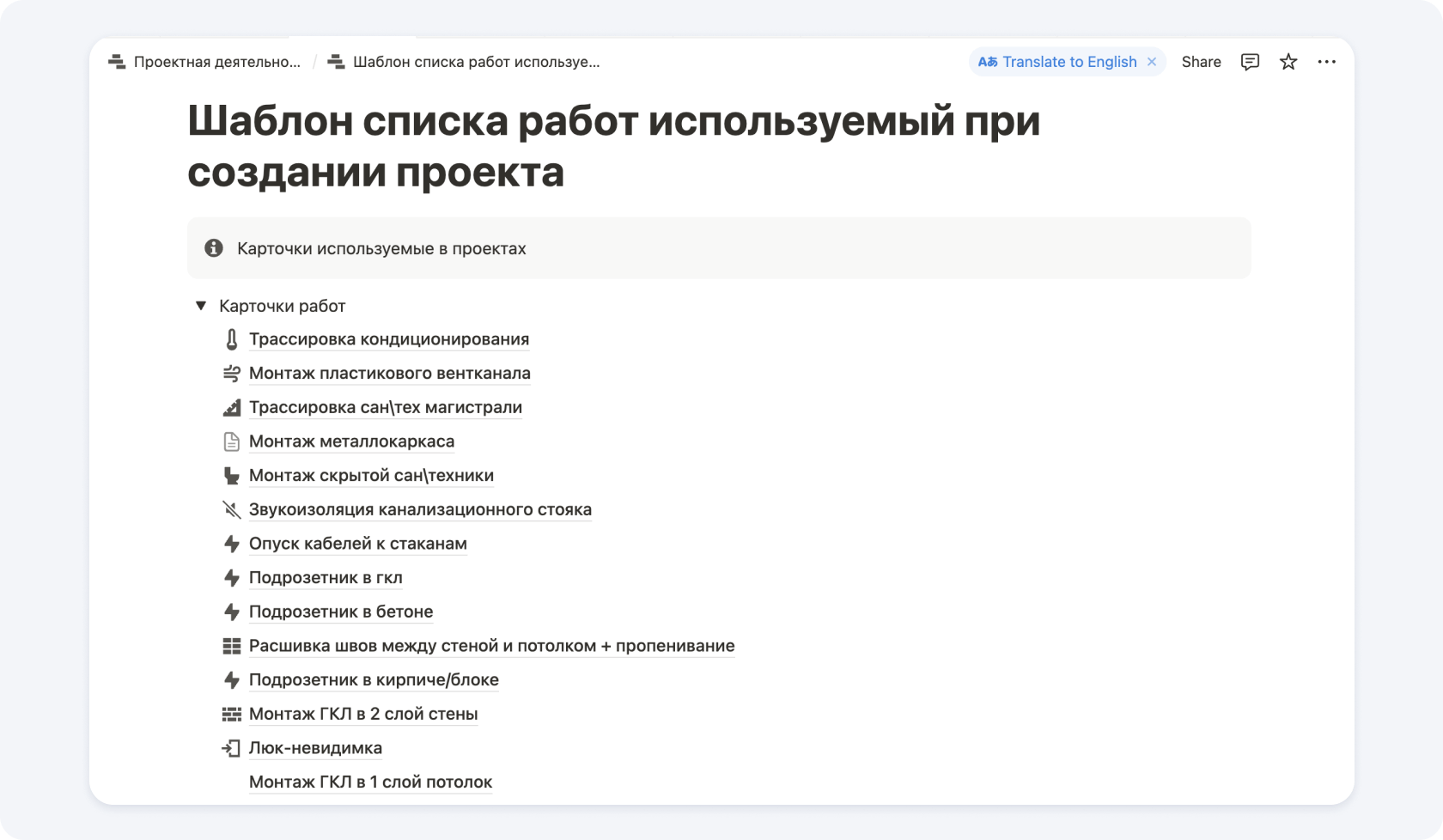Translate page with Translate to English
This screenshot has height=840, width=1443.
tap(1069, 62)
